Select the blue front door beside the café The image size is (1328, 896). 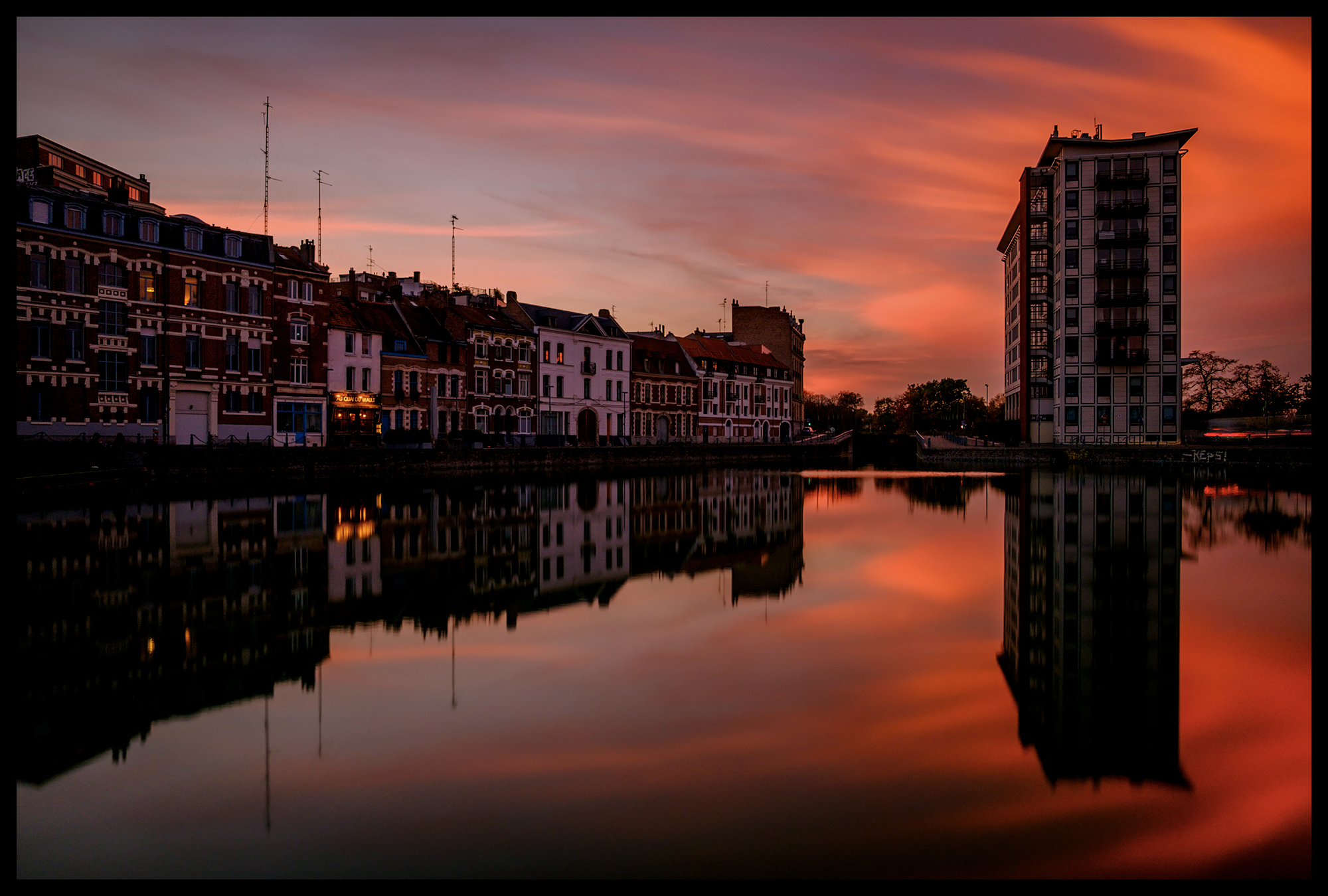click(x=385, y=419)
